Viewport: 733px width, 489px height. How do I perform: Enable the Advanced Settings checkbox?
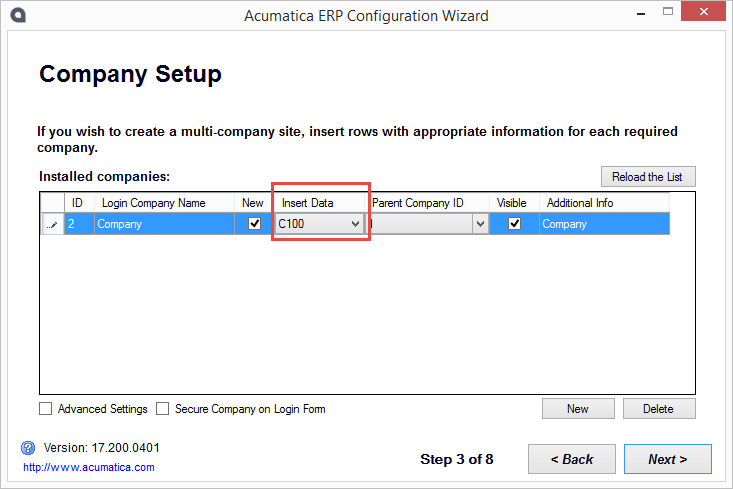[45, 409]
